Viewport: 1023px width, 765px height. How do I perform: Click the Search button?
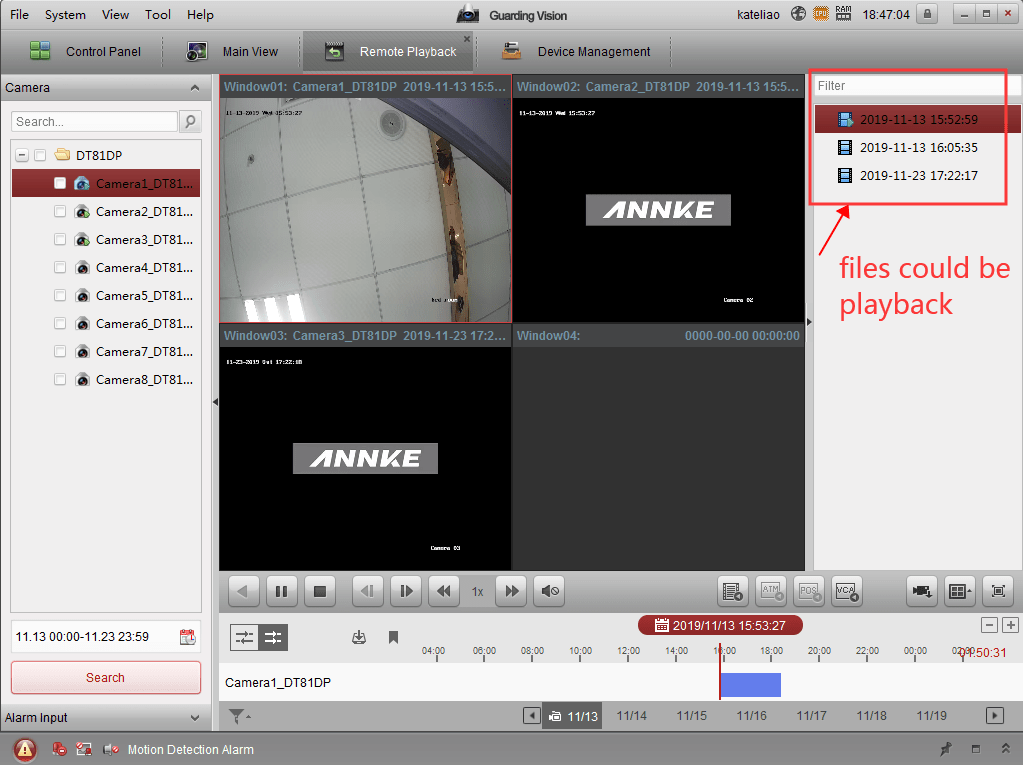(x=105, y=677)
